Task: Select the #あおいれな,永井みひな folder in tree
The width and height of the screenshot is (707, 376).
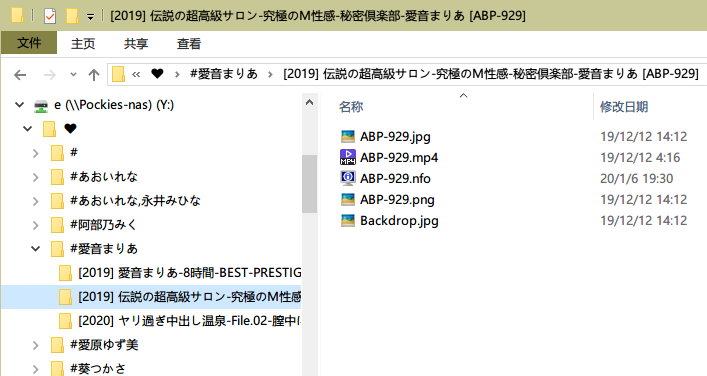Action: pyautogui.click(x=135, y=201)
